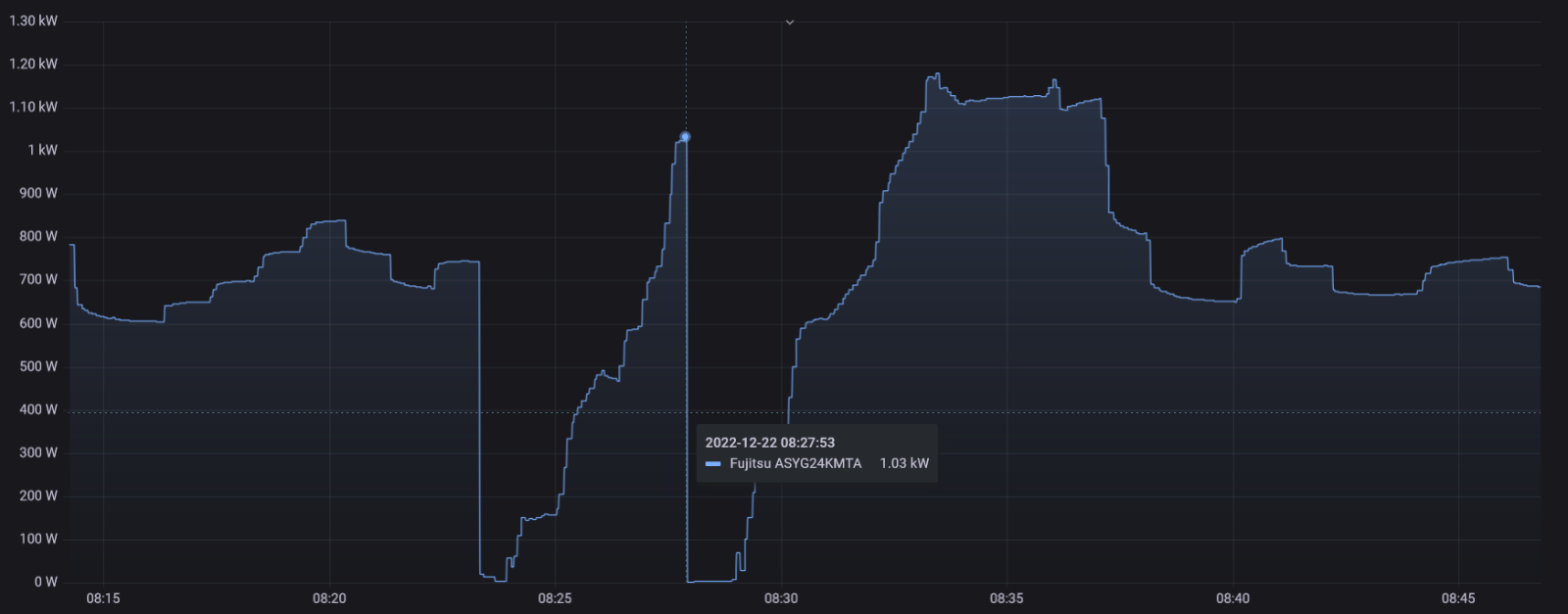Click the 08:45 time axis label
The height and width of the screenshot is (614, 1568).
[1458, 598]
